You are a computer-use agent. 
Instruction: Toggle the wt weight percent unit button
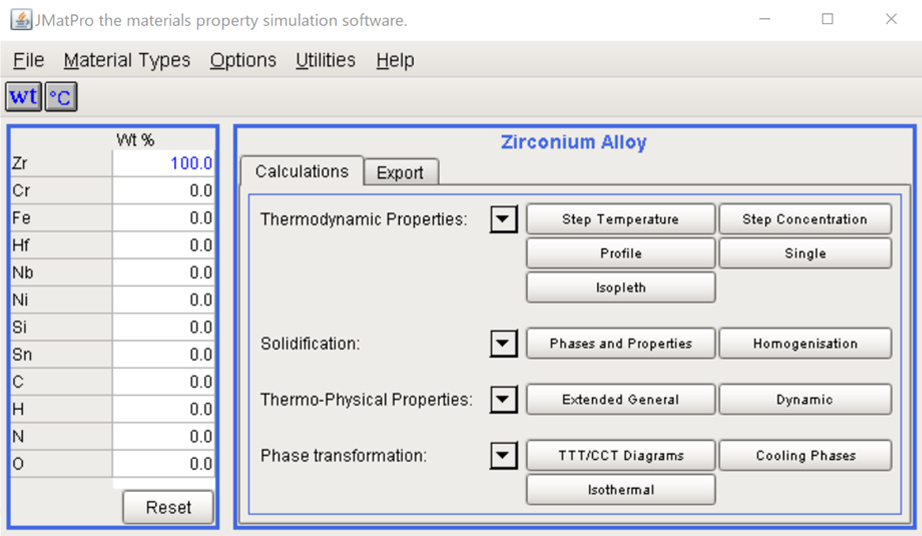[24, 97]
